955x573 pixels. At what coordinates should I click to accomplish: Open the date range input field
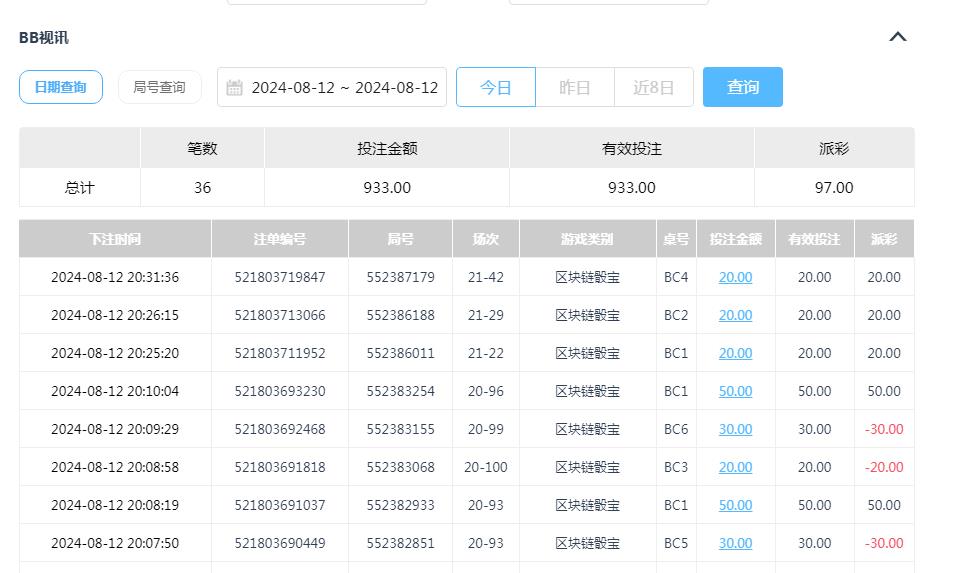coord(343,88)
